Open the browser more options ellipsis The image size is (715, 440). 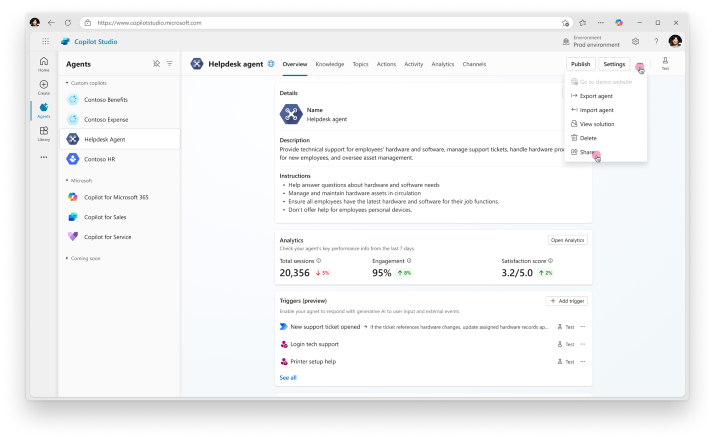(x=601, y=22)
